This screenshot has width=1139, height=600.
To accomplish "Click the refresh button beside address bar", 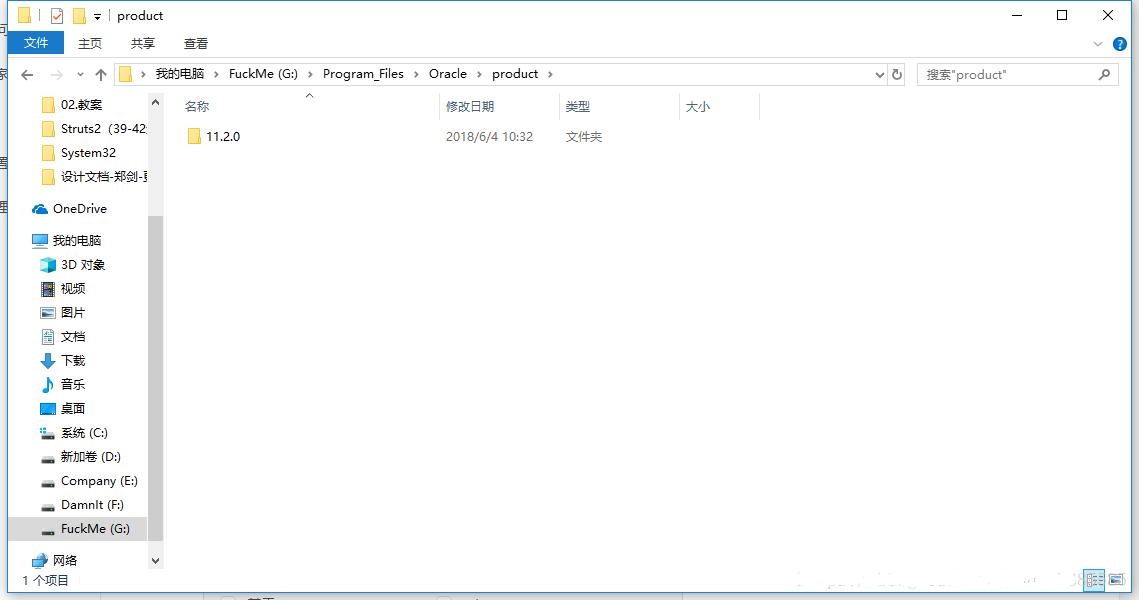I will (x=897, y=75).
